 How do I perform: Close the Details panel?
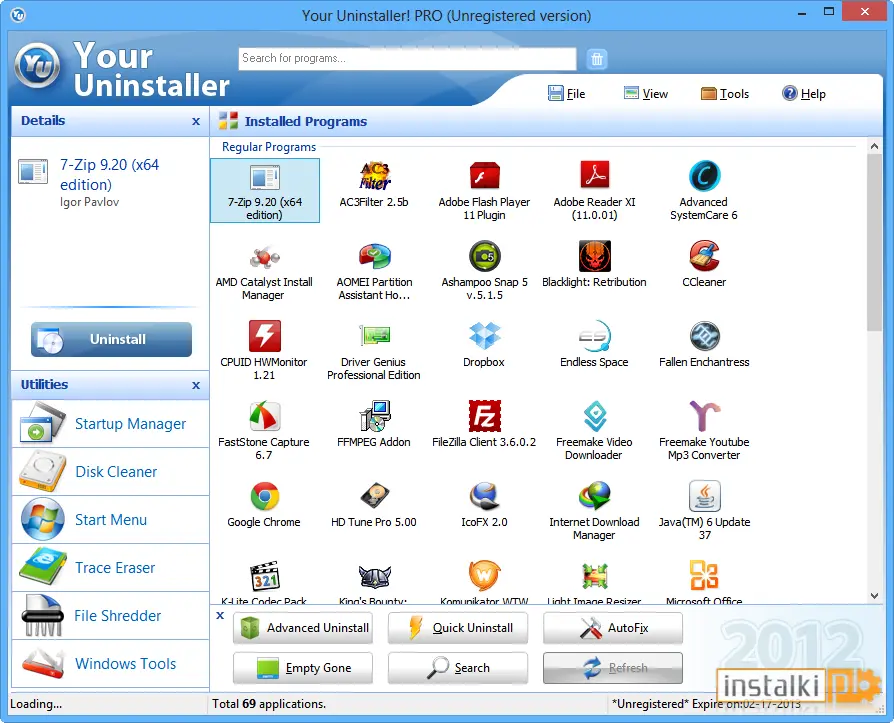click(196, 121)
